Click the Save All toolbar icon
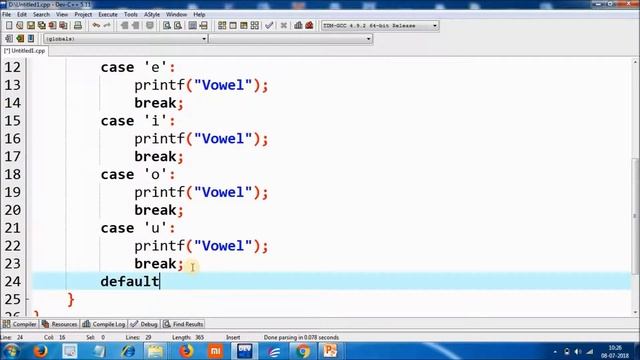 point(41,25)
